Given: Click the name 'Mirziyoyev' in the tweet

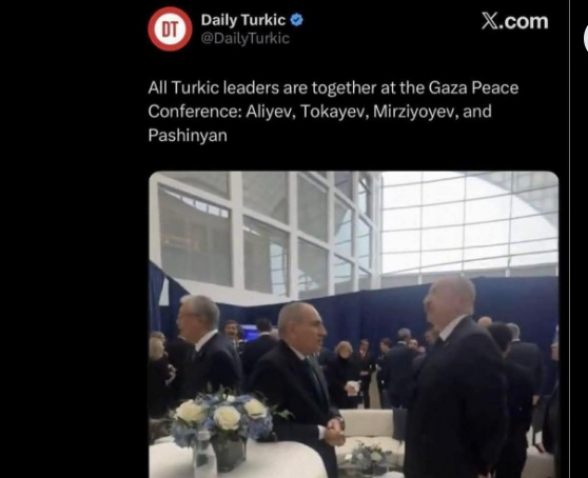Looking at the screenshot, I should tap(416, 112).
